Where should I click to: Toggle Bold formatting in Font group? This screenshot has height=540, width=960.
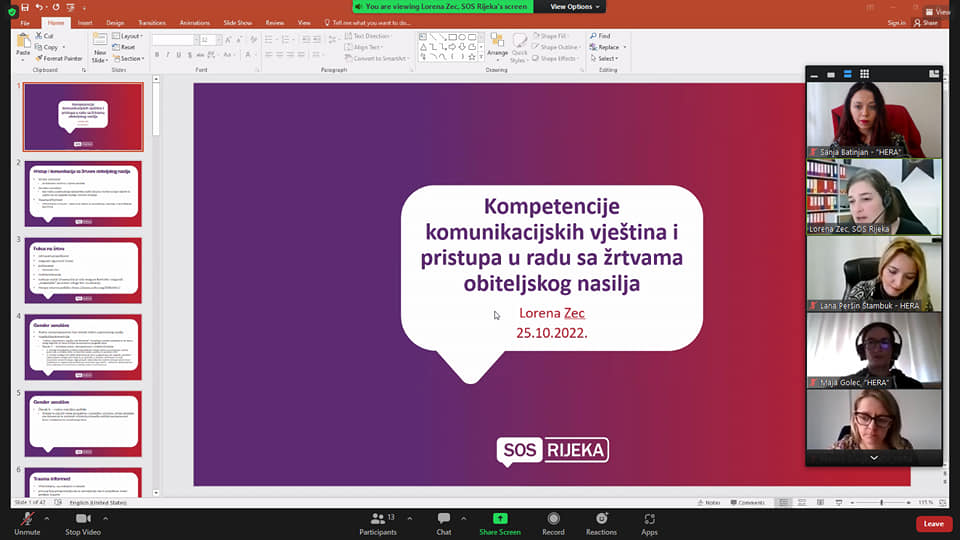[157, 56]
